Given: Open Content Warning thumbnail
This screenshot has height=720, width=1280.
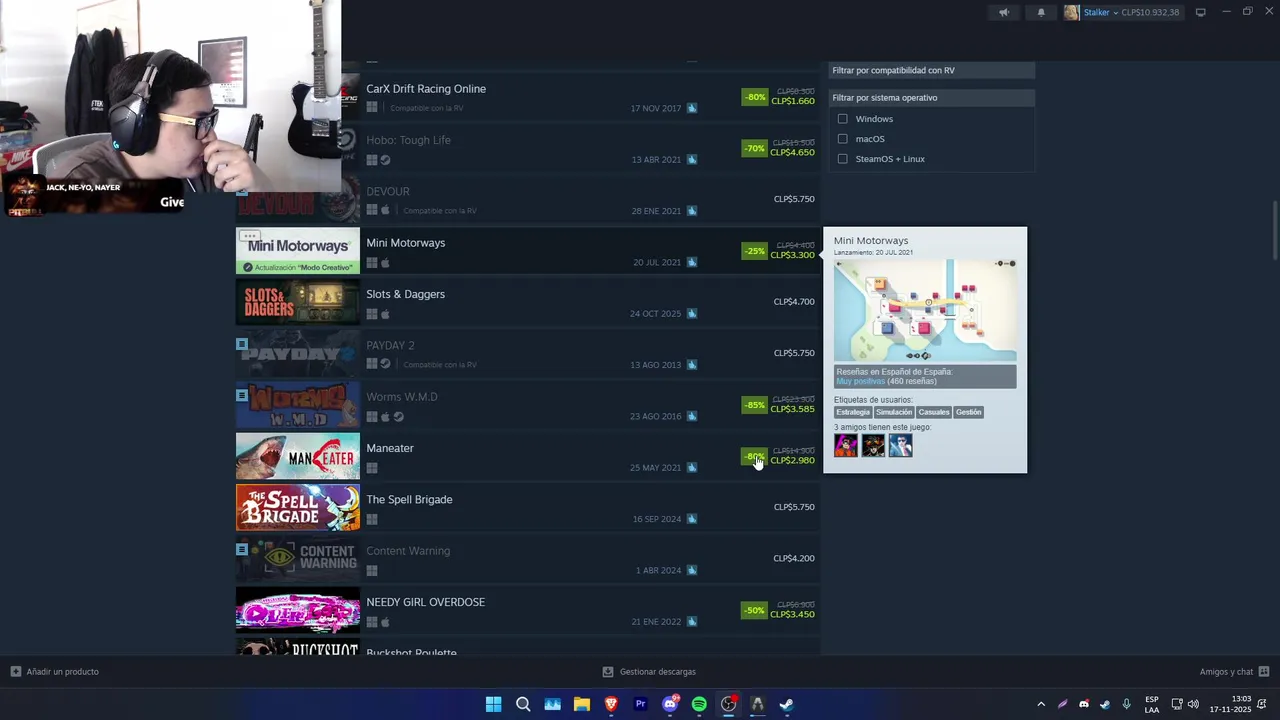Looking at the screenshot, I should (x=297, y=559).
